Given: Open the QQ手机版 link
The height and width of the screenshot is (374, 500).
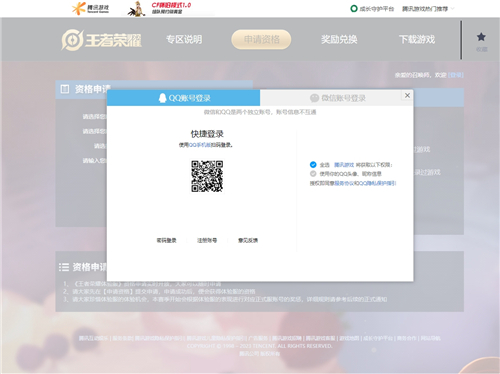Looking at the screenshot, I should click(200, 145).
